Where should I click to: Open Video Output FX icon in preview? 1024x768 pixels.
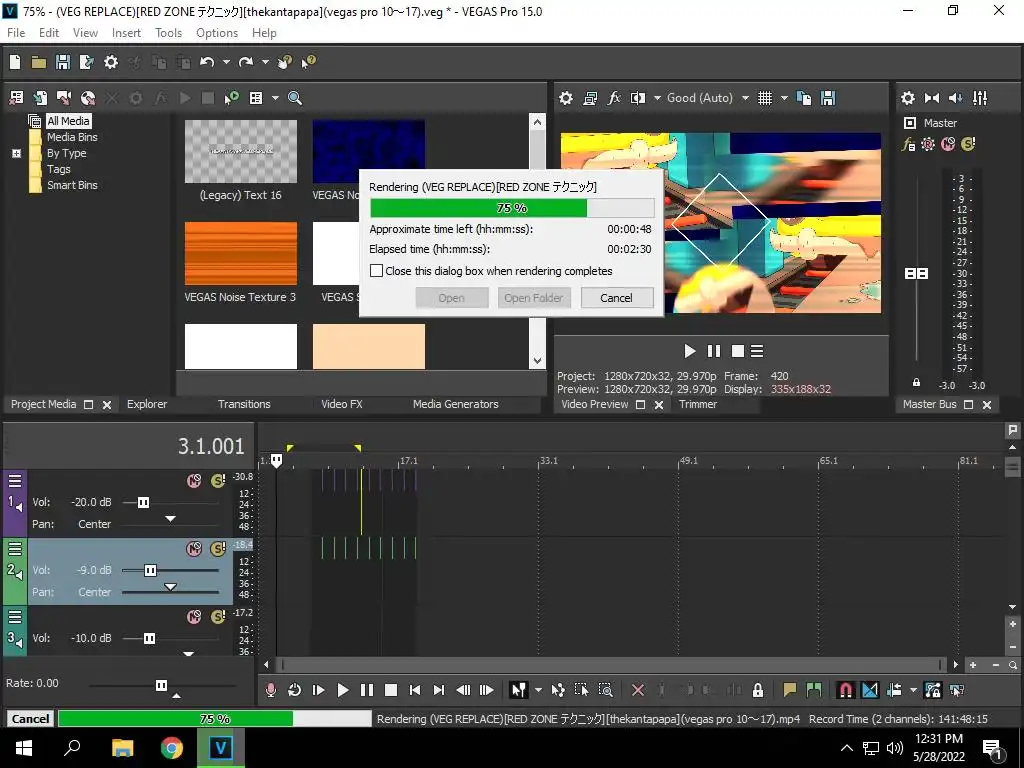coord(614,98)
